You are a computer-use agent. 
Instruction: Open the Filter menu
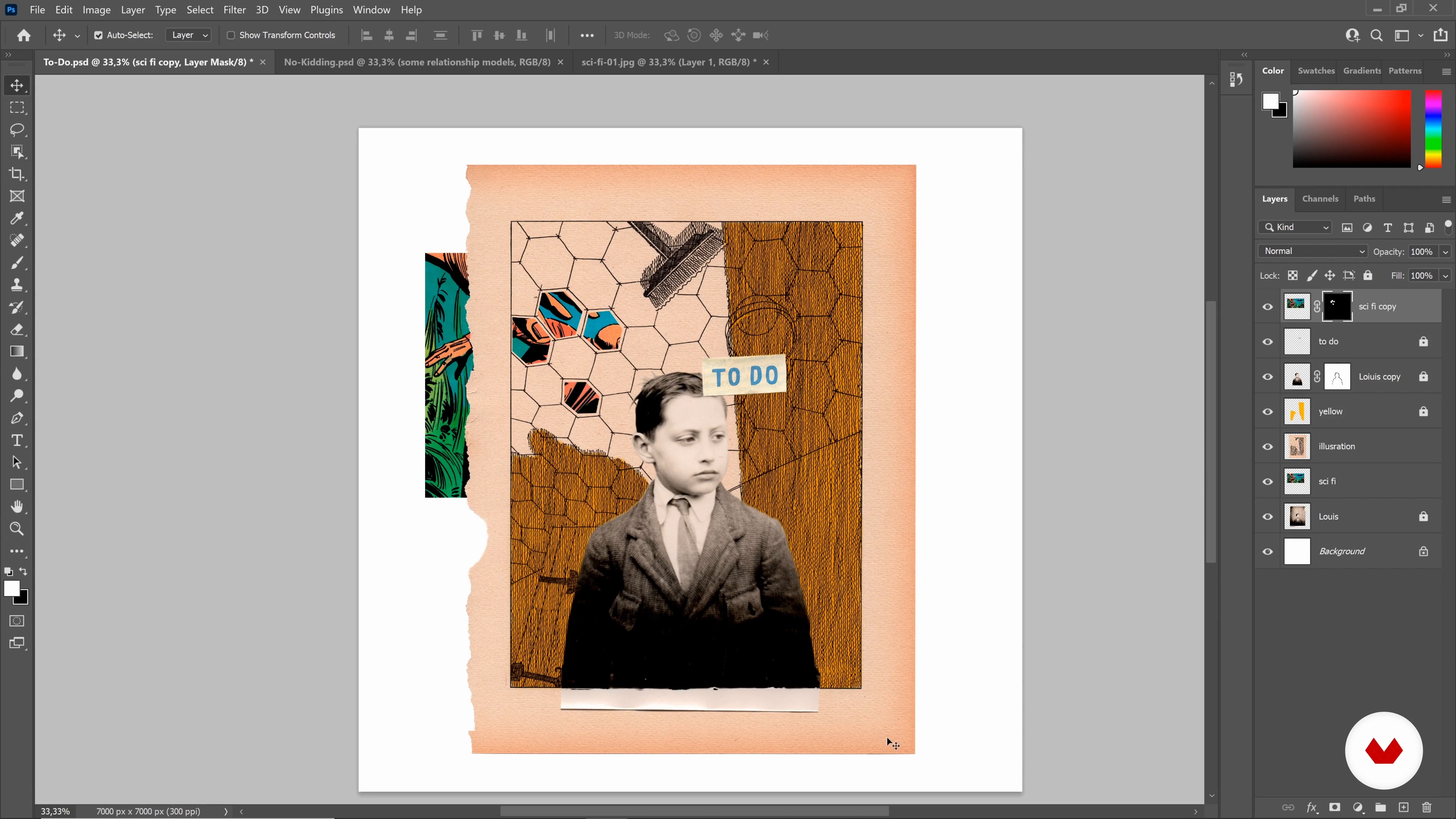click(x=235, y=9)
